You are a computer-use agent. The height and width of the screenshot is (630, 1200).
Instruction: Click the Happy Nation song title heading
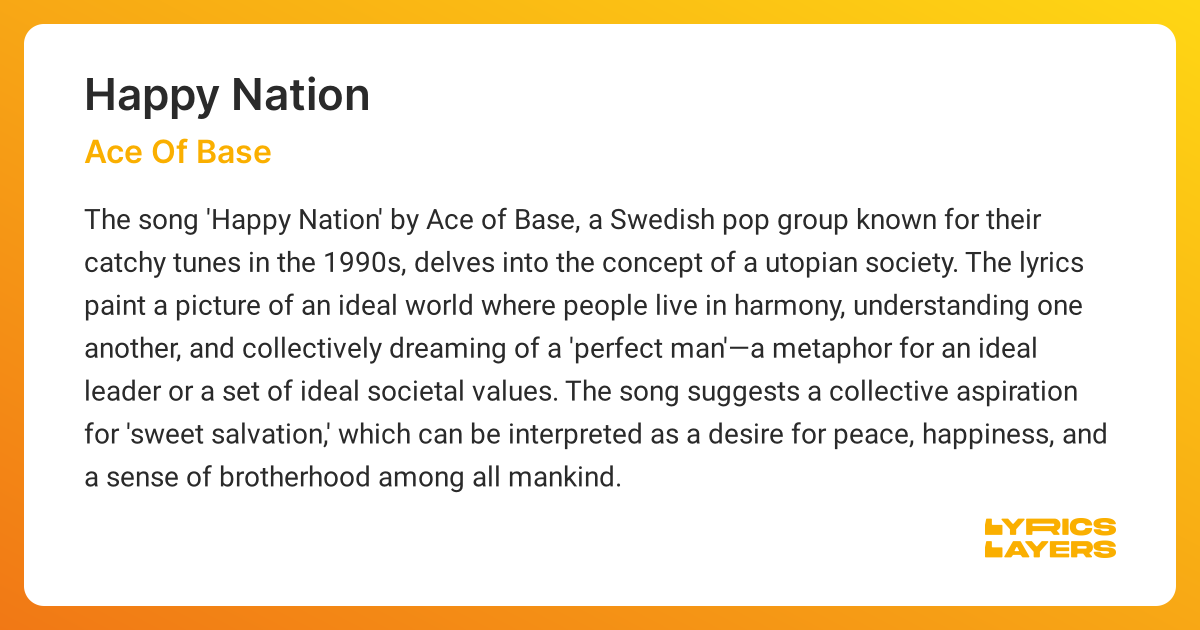pyautogui.click(x=227, y=95)
